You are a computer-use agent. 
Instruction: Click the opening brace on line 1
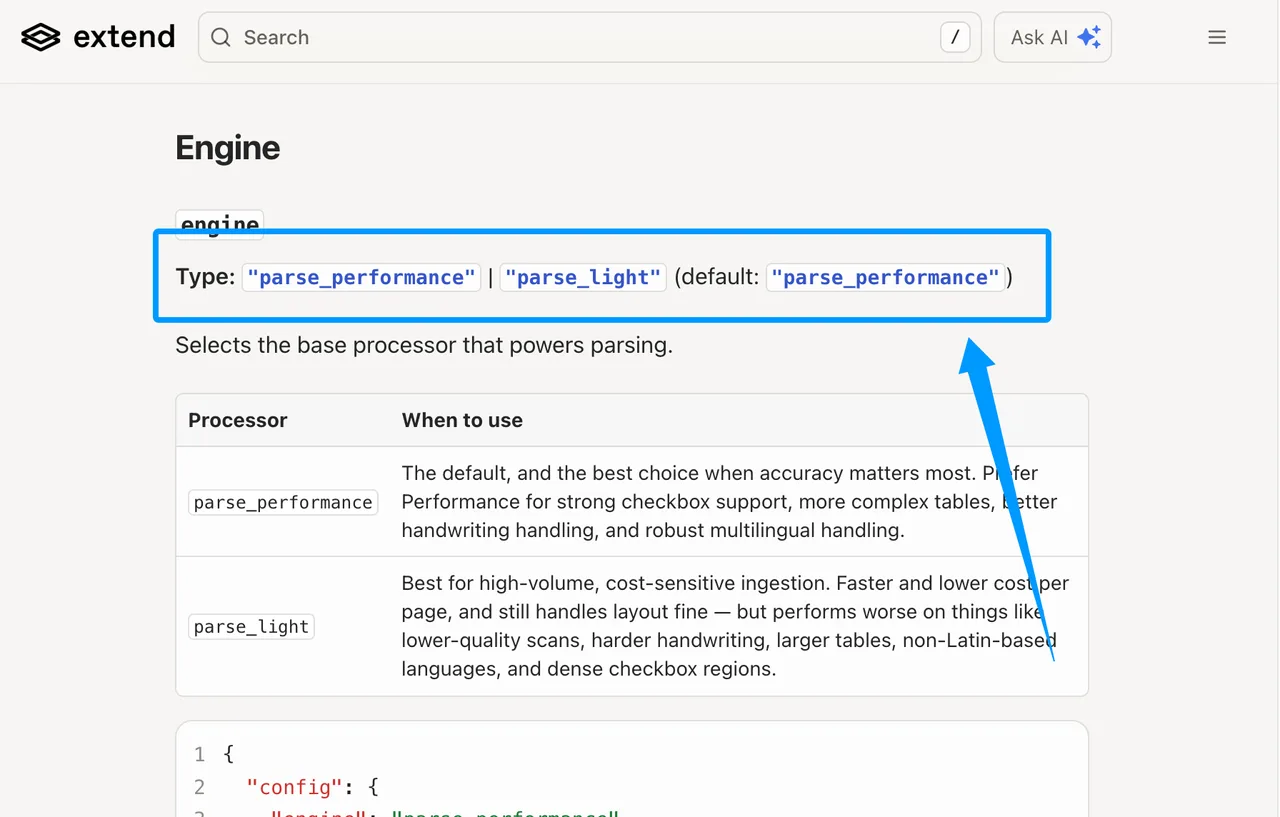(229, 754)
